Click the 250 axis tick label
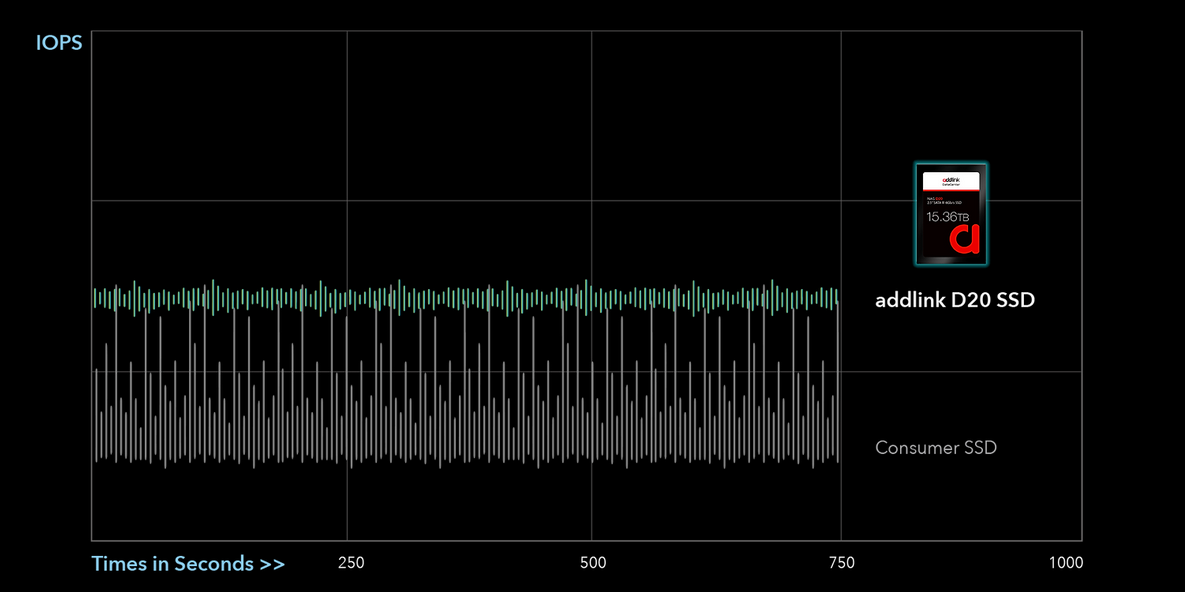 (351, 563)
